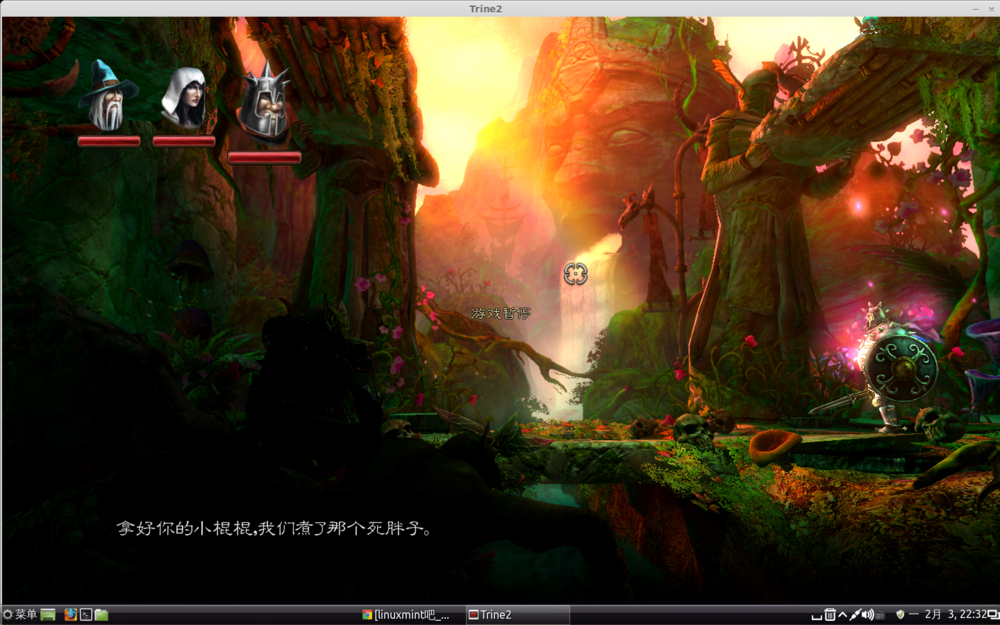This screenshot has height=625, width=1000.
Task: Click the Trine2 title bar text
Action: (485, 9)
